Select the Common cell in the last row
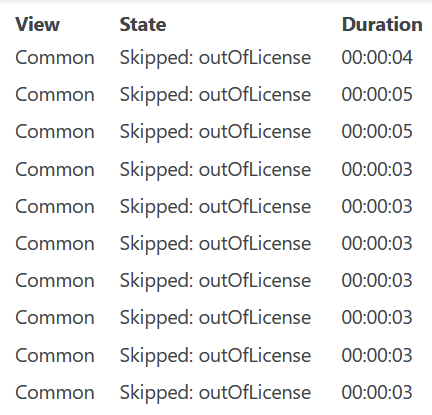432x415 pixels. 55,392
